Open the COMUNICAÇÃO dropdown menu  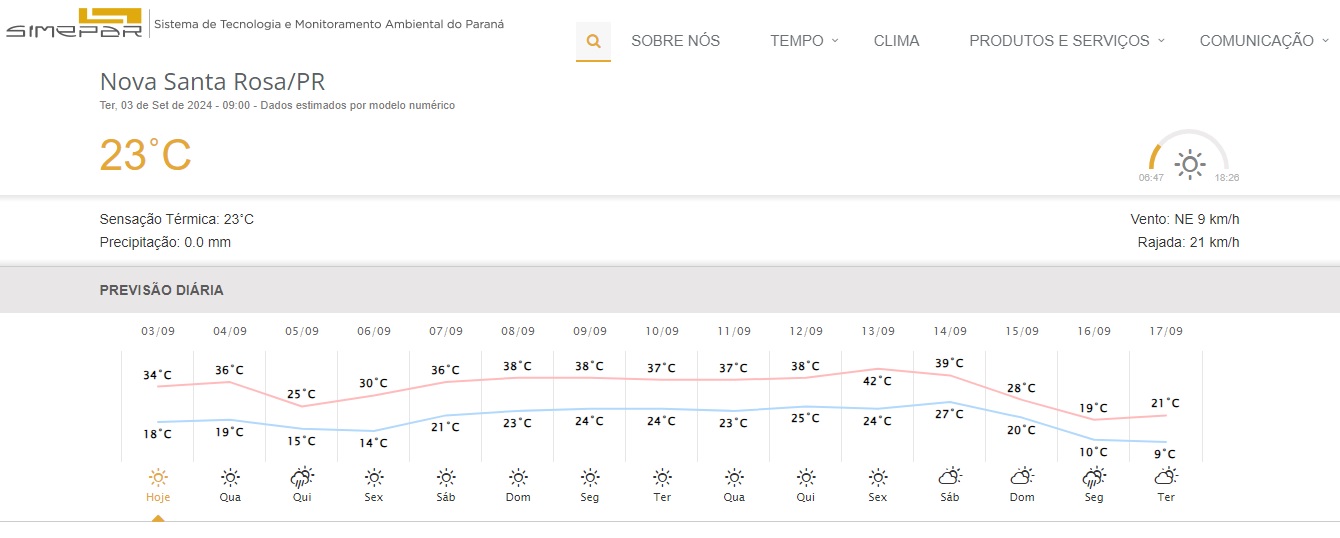[1263, 41]
